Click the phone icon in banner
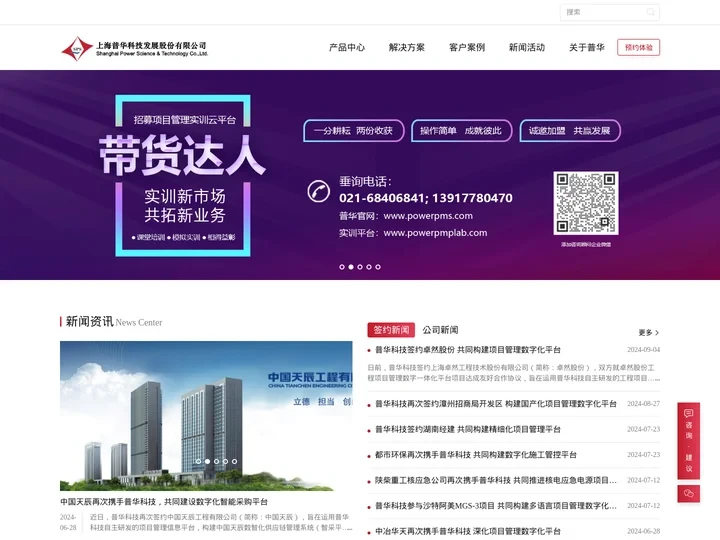Screen dimensions: 720x540 [318, 191]
